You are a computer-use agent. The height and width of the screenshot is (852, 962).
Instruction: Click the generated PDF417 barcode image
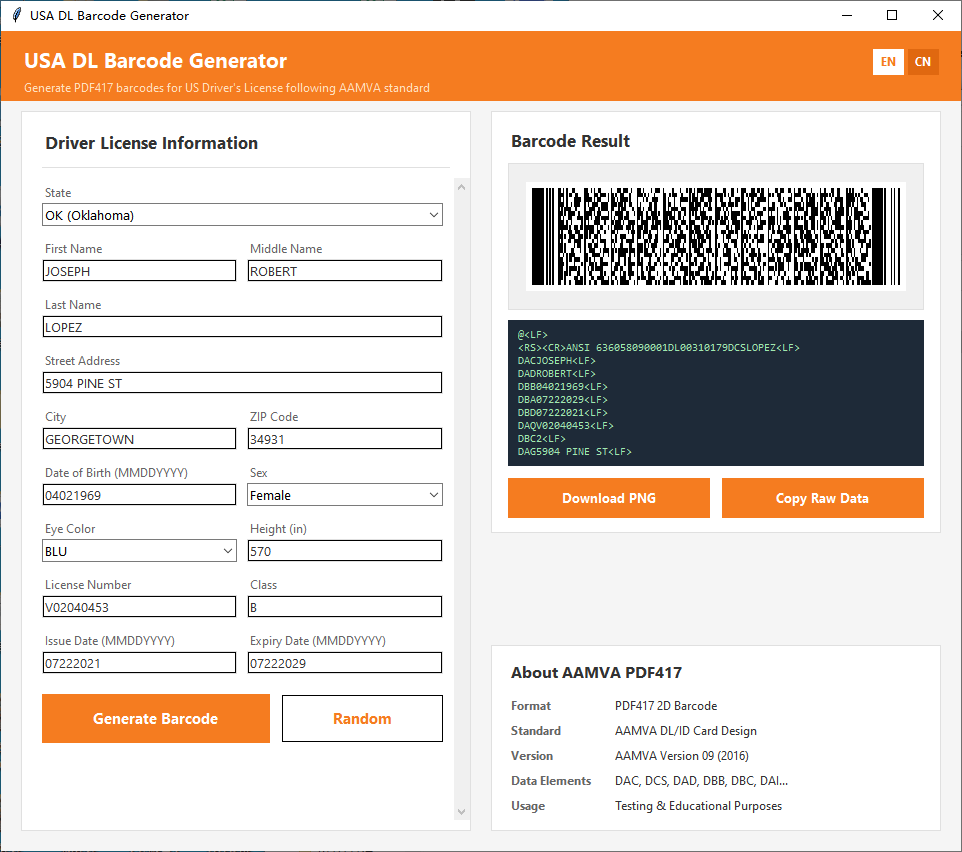tap(716, 237)
